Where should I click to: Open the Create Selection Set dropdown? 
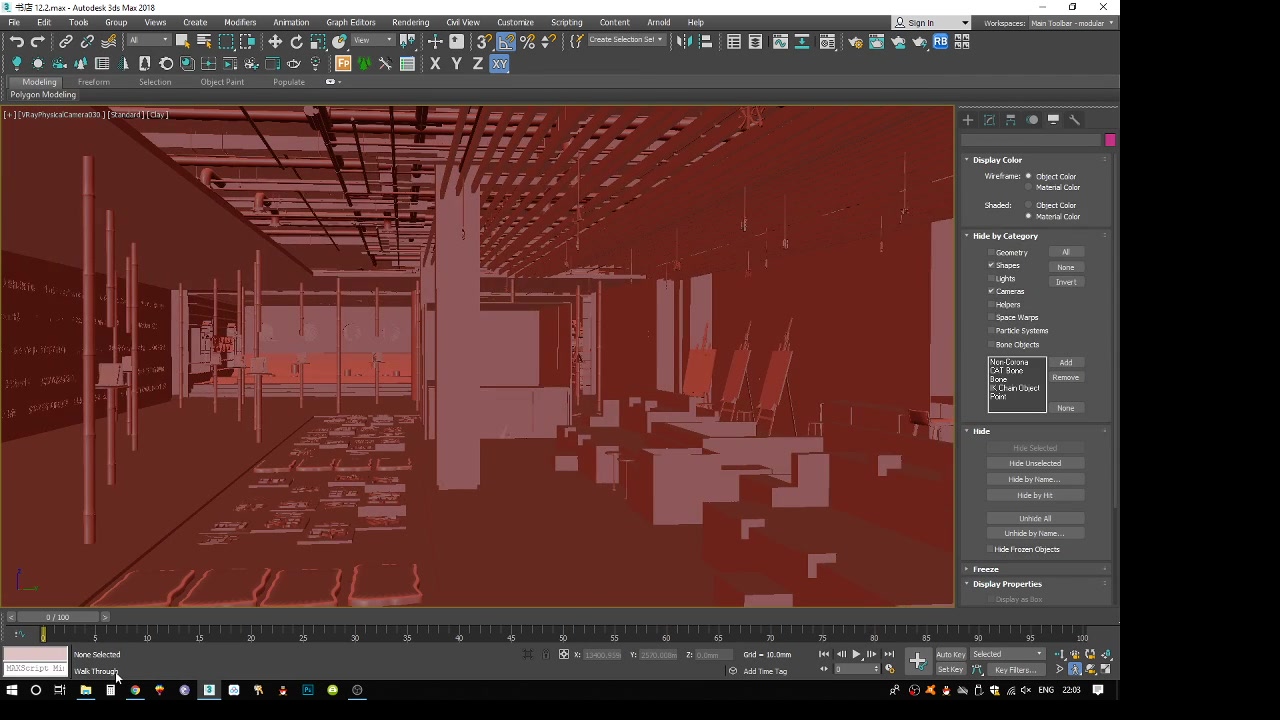click(660, 40)
